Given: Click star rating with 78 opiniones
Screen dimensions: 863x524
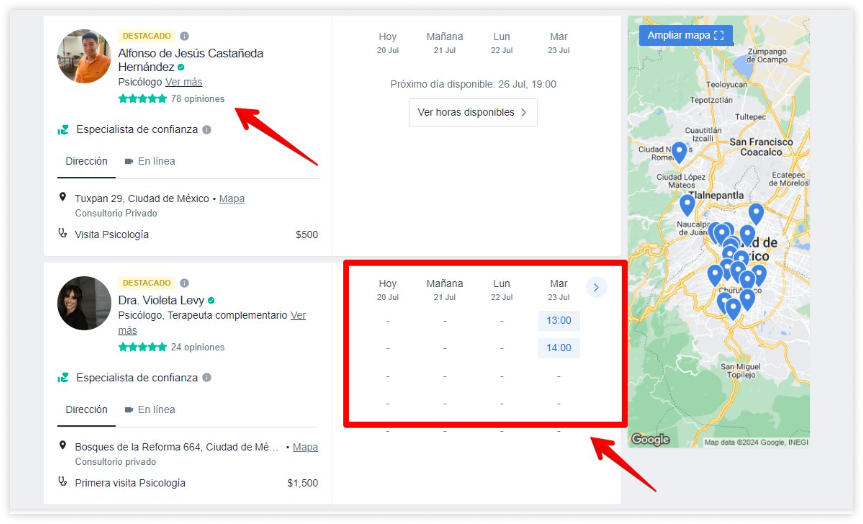Looking at the screenshot, I should click(142, 99).
